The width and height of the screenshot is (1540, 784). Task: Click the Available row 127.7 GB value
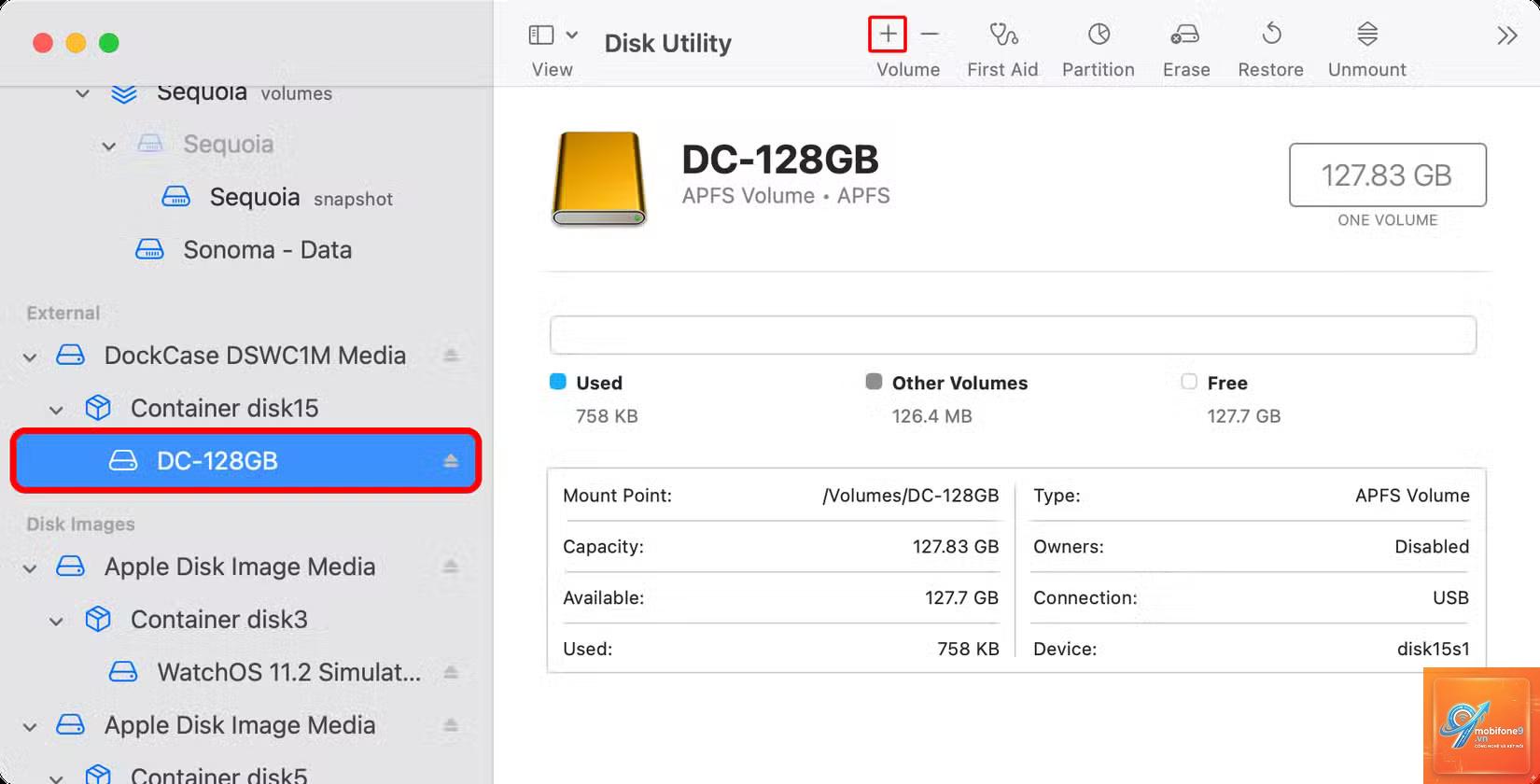coord(961,598)
